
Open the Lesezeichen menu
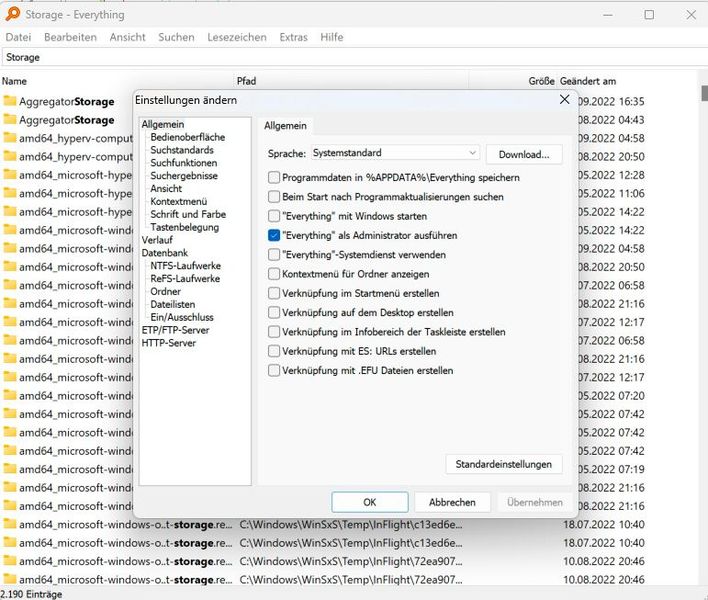point(236,37)
